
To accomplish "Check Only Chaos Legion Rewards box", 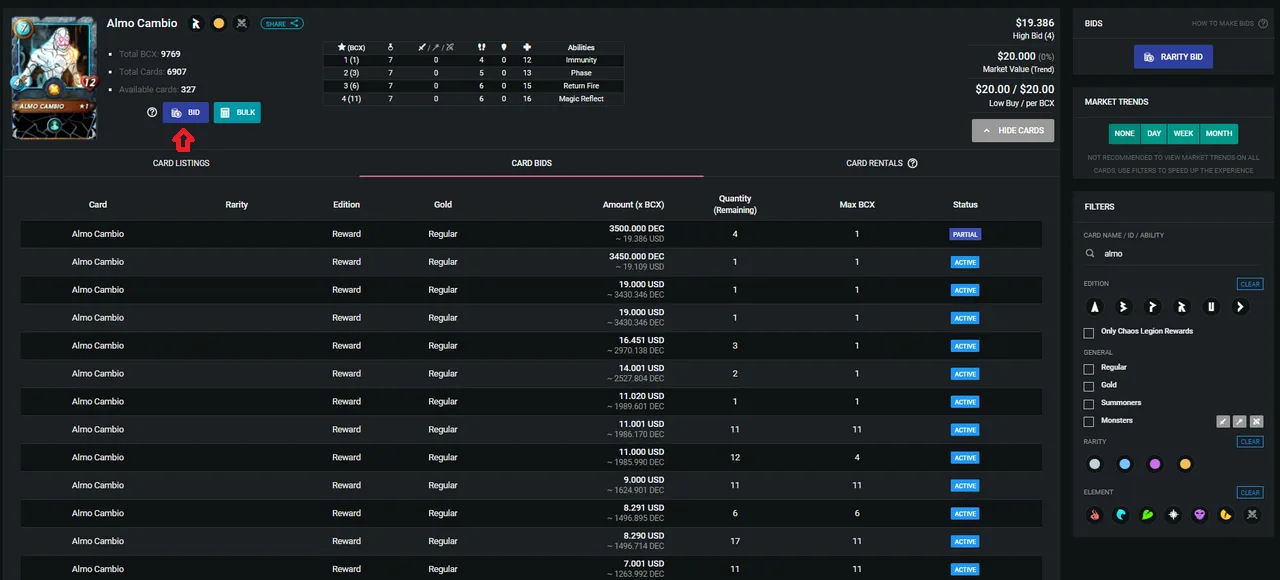I will click(1089, 332).
